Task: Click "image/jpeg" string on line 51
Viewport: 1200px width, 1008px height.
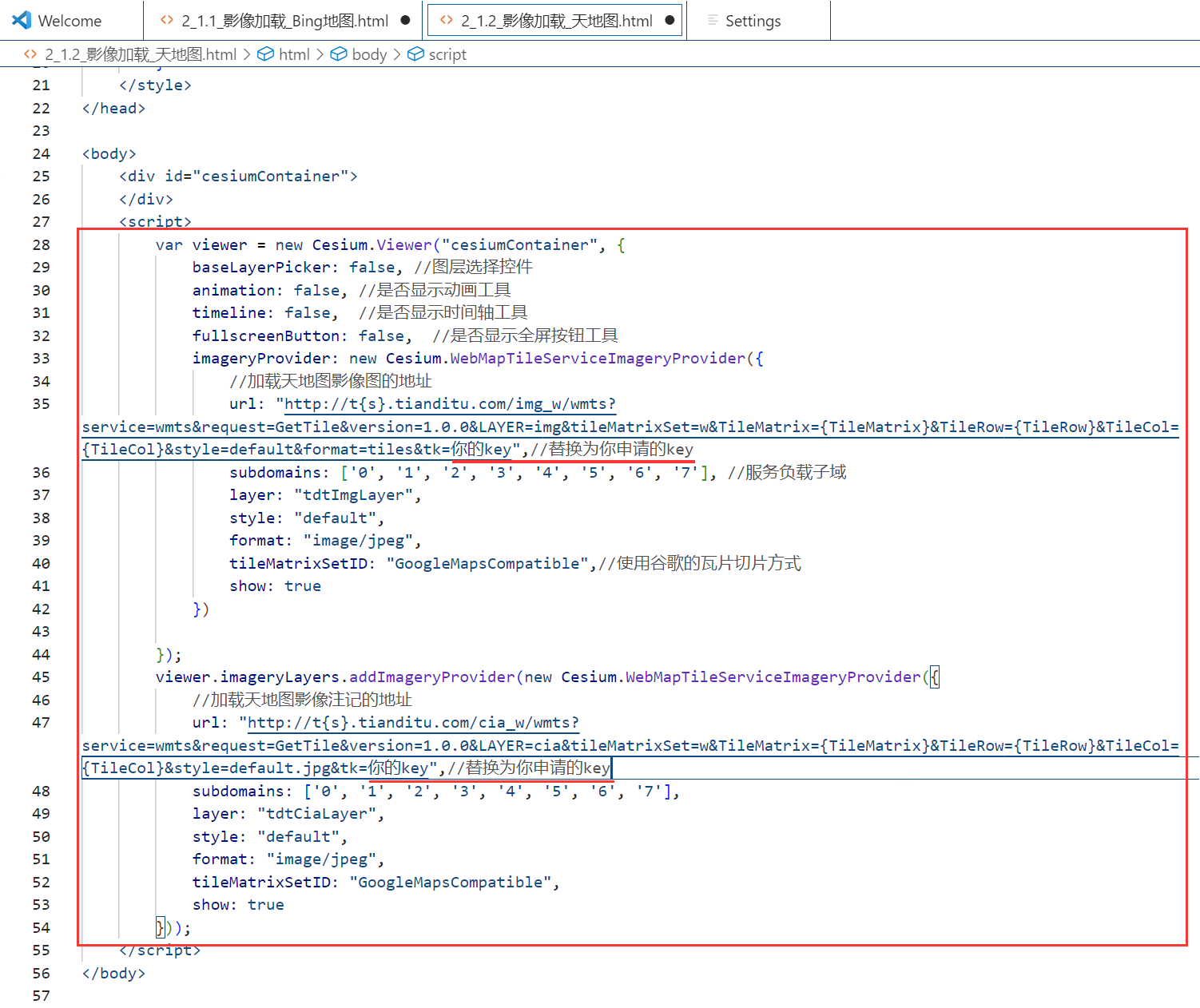Action: tap(321, 859)
